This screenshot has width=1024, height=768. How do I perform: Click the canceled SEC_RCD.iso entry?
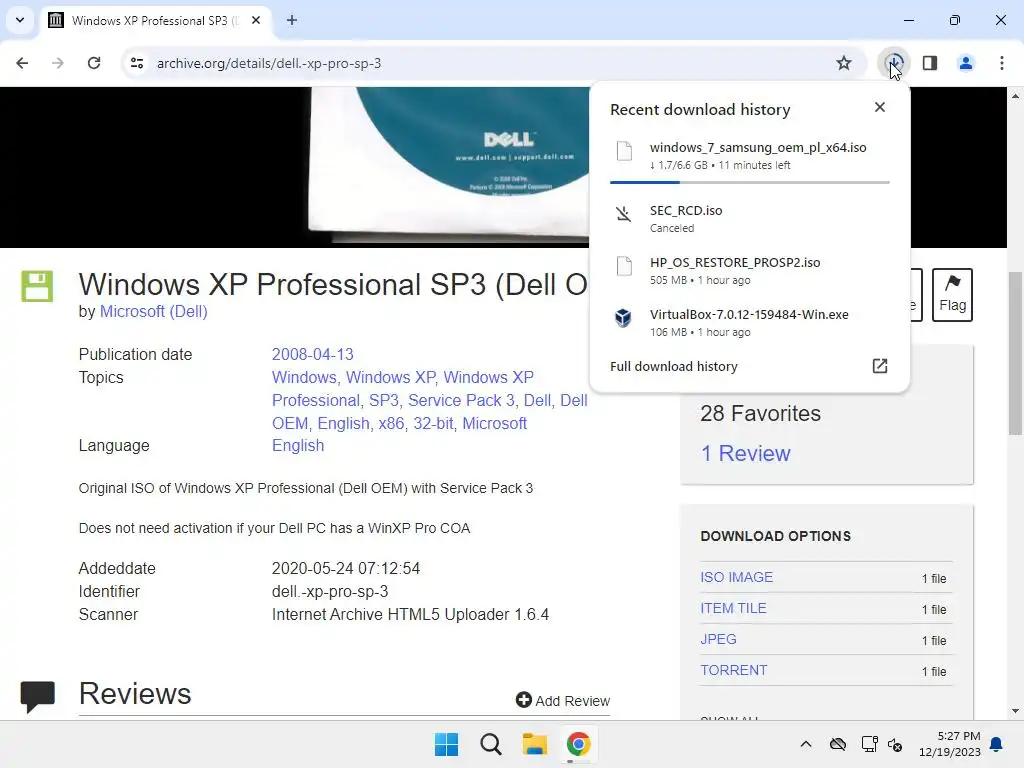(750, 218)
